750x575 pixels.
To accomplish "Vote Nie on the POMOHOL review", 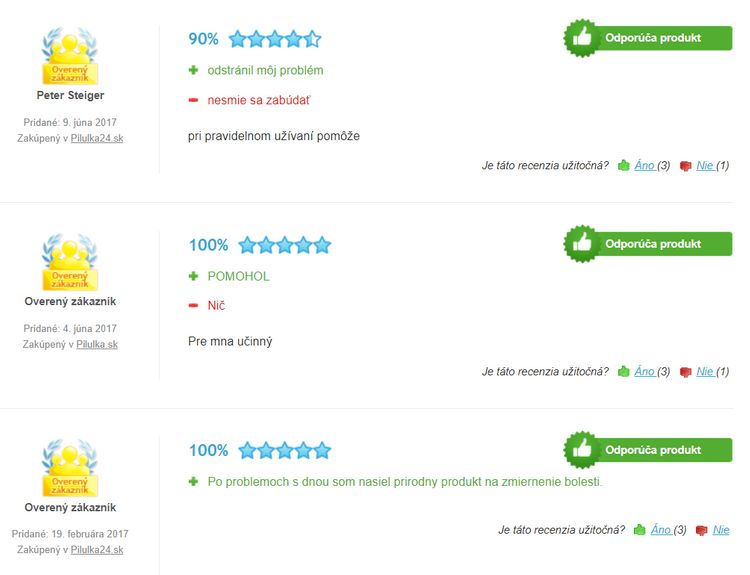I will (705, 372).
